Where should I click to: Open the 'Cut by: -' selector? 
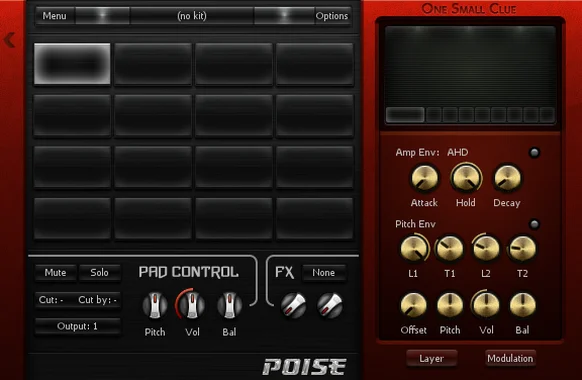[98, 300]
